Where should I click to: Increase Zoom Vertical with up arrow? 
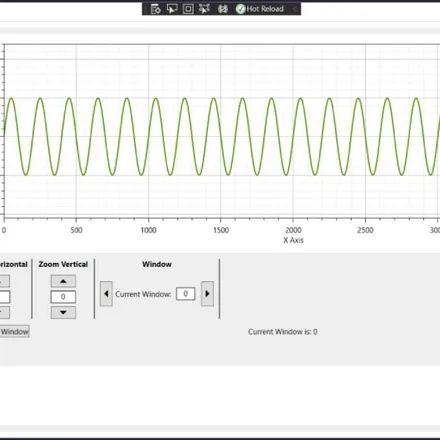tap(63, 281)
